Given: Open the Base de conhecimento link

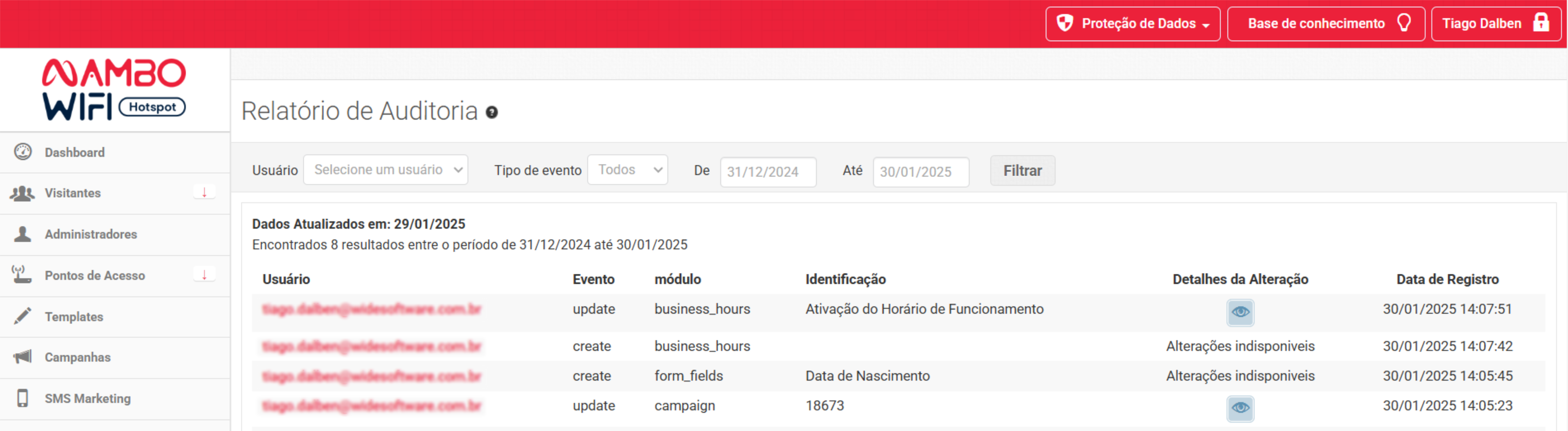Looking at the screenshot, I should 1325,24.
